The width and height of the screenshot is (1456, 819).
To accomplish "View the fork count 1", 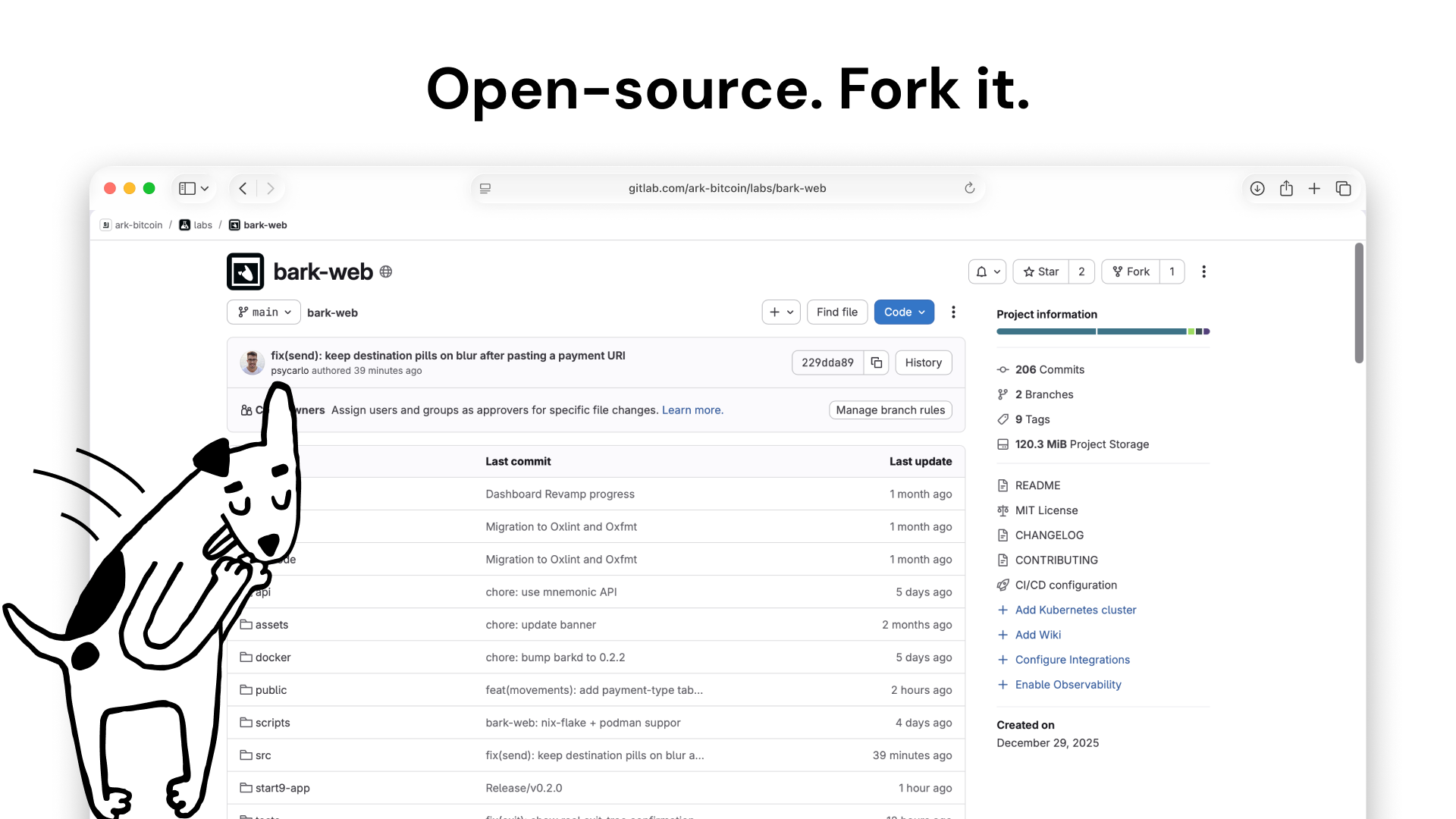I will point(1172,271).
